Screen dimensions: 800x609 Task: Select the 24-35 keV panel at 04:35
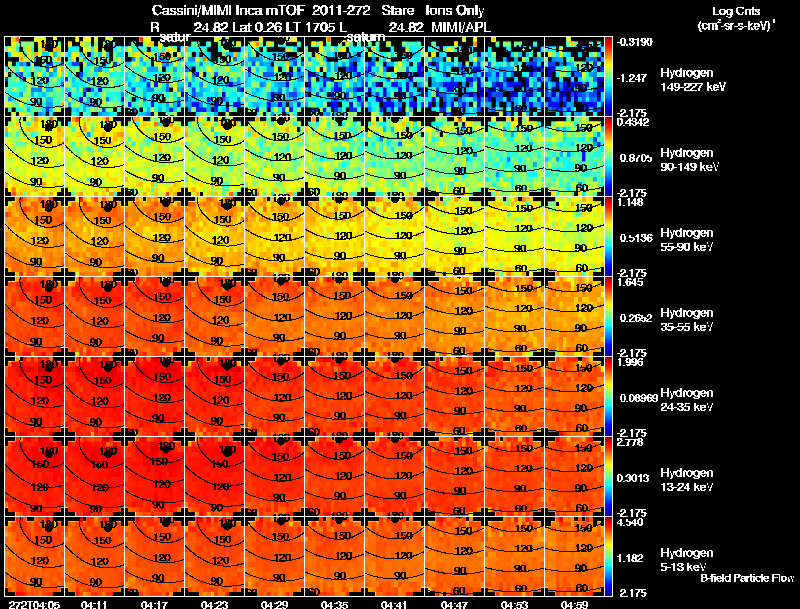pyautogui.click(x=335, y=396)
